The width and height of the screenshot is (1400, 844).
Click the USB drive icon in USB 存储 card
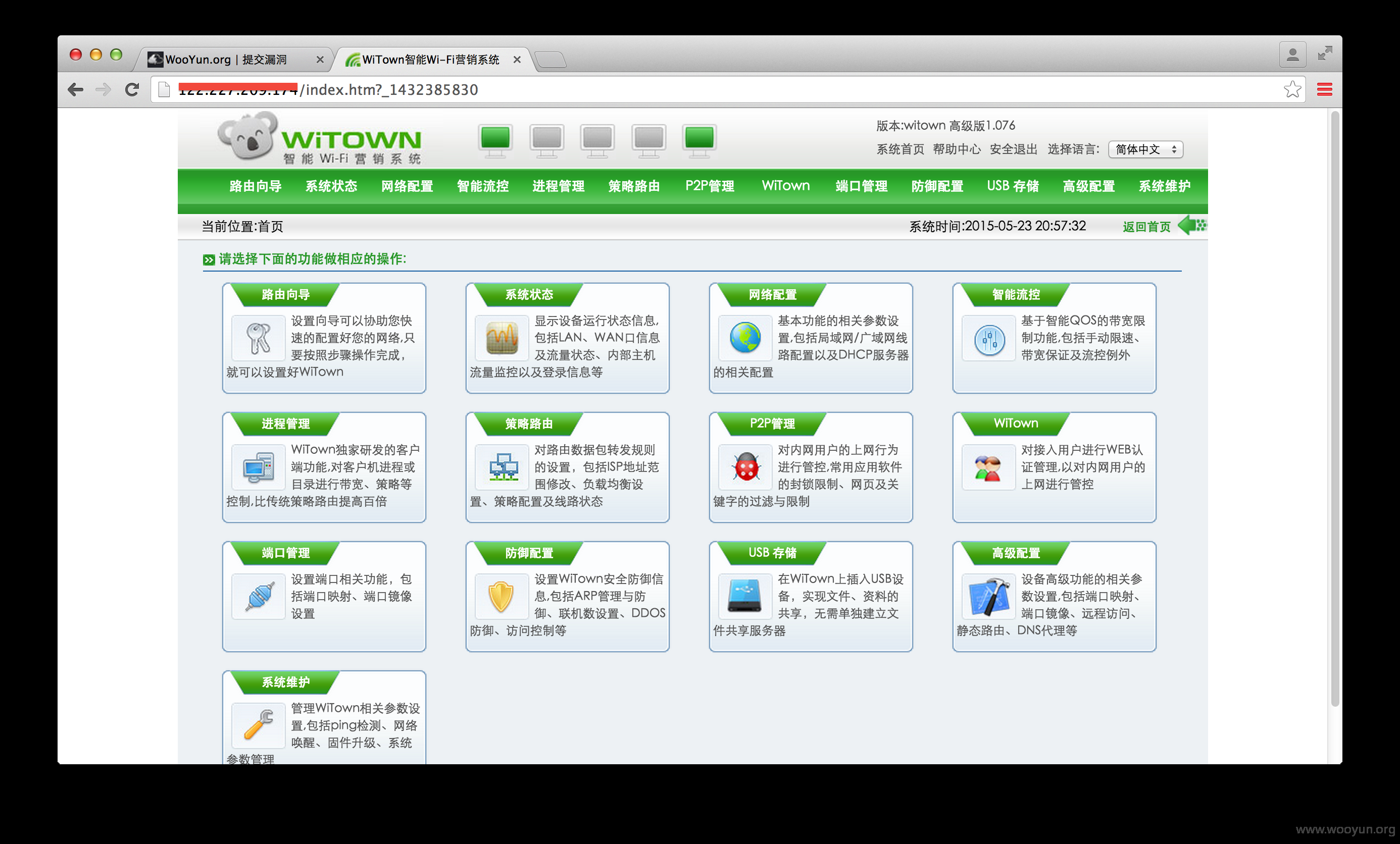745,596
